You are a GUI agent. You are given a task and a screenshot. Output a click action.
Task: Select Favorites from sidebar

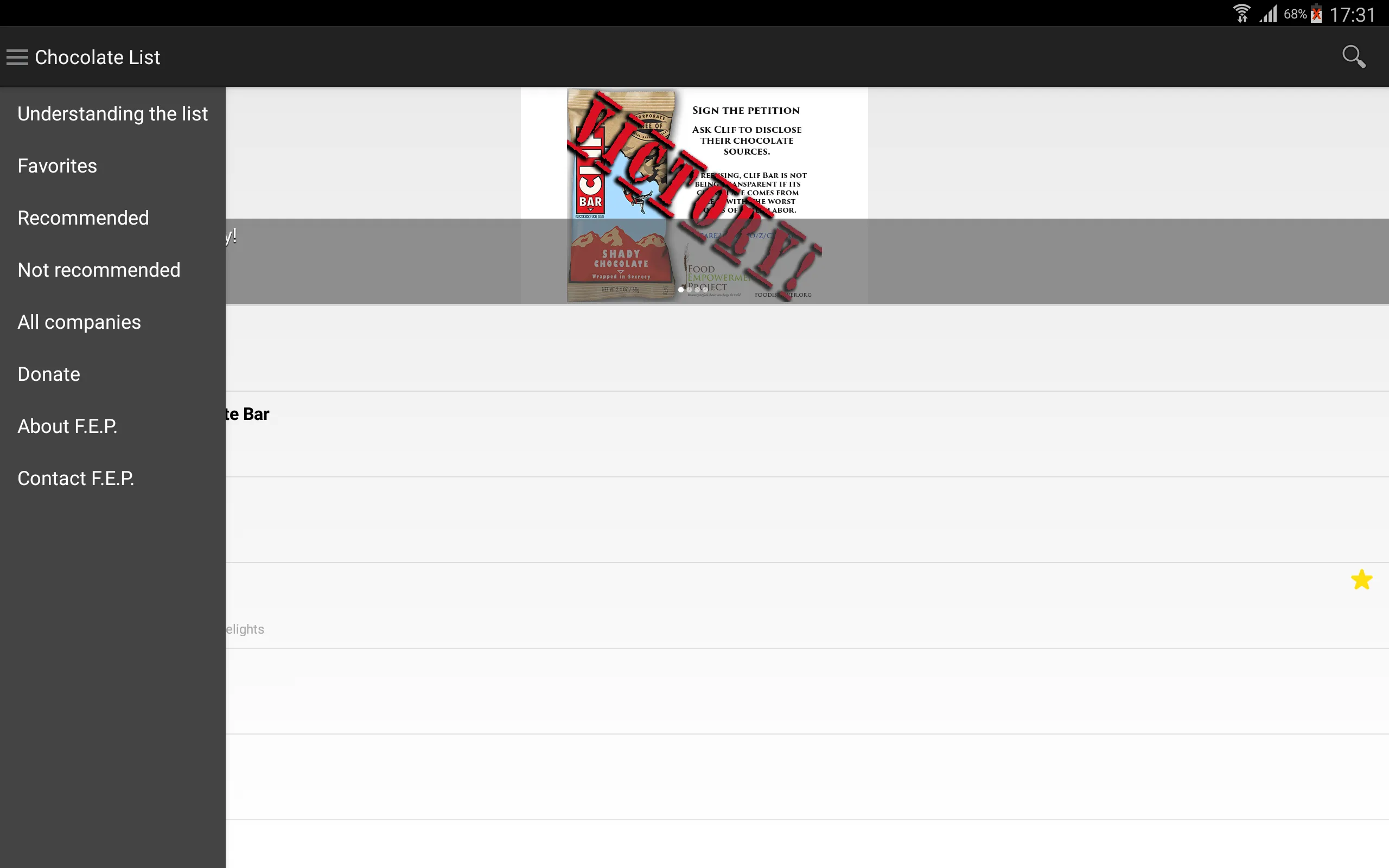click(x=57, y=166)
